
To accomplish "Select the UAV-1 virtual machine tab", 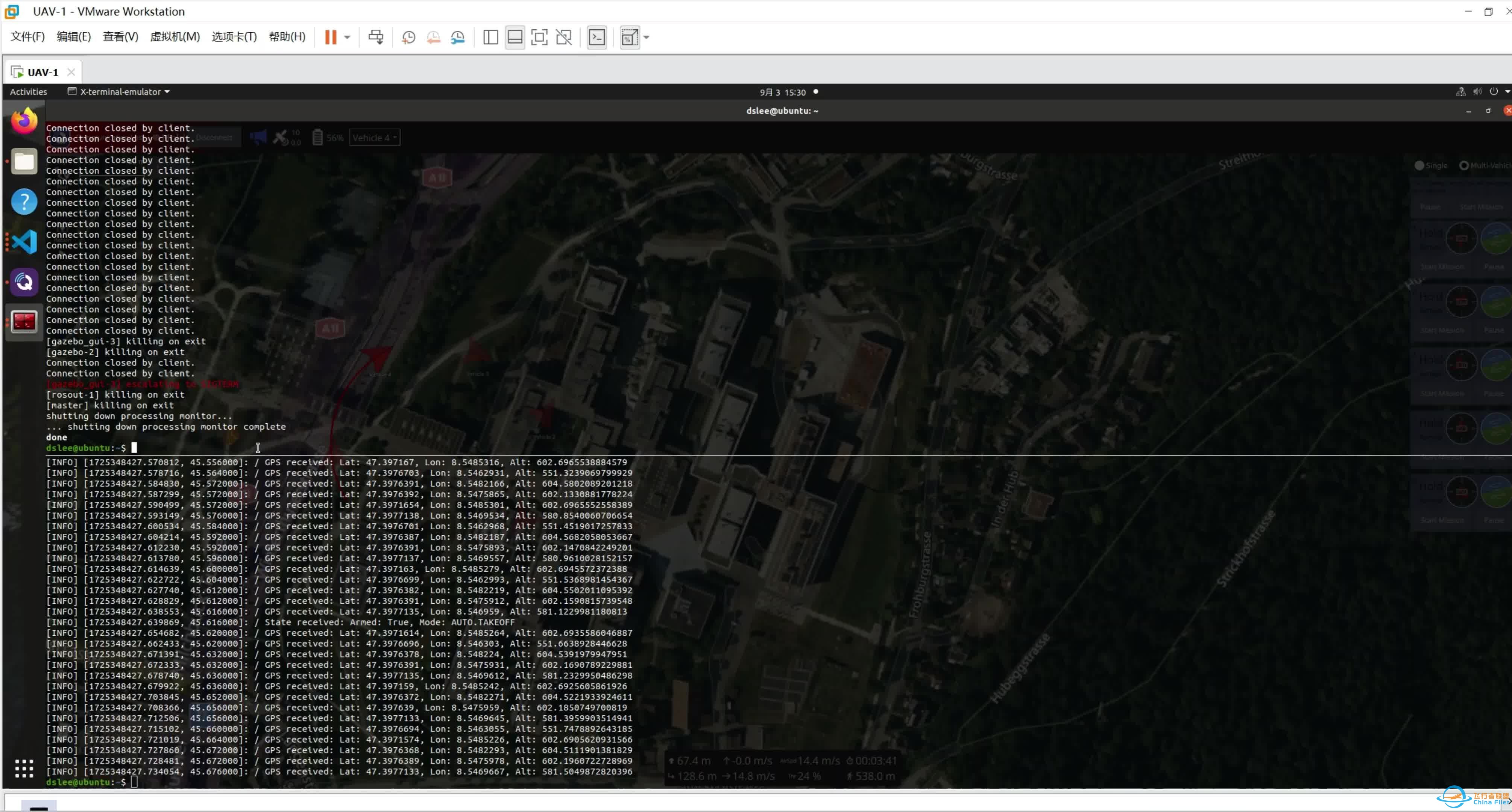I will [x=42, y=72].
